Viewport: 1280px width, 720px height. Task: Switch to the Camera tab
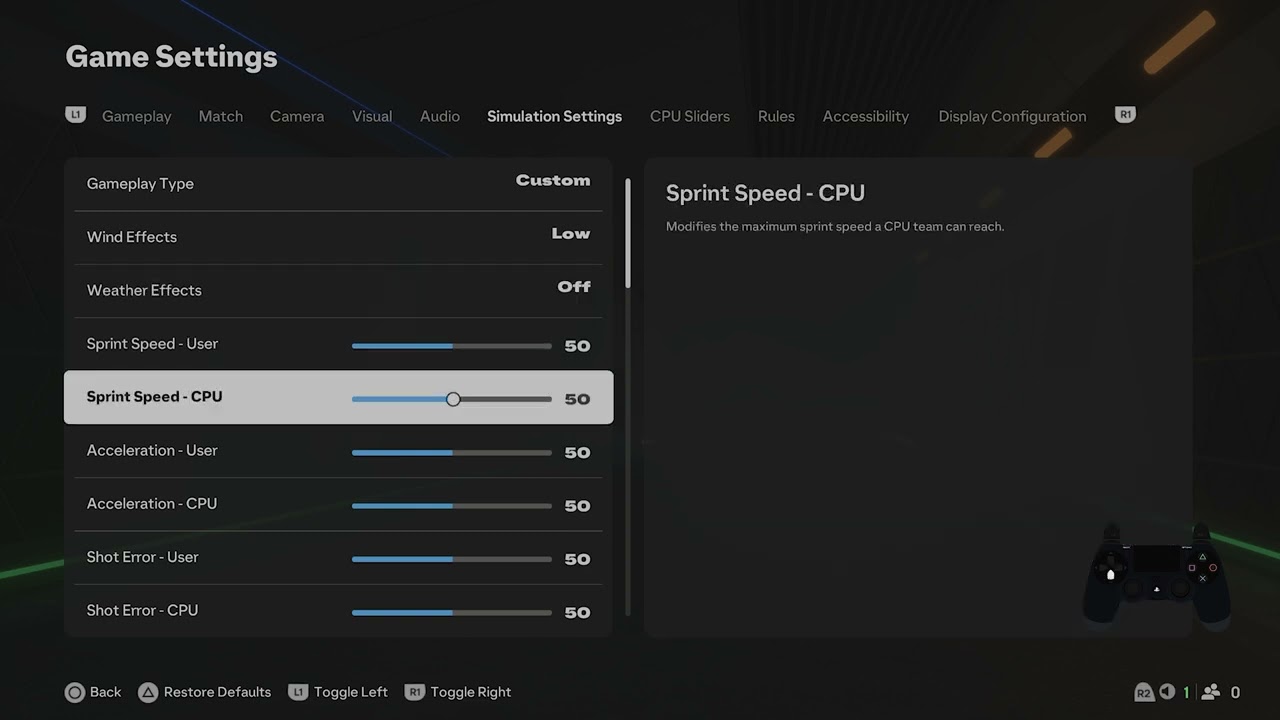pyautogui.click(x=297, y=116)
